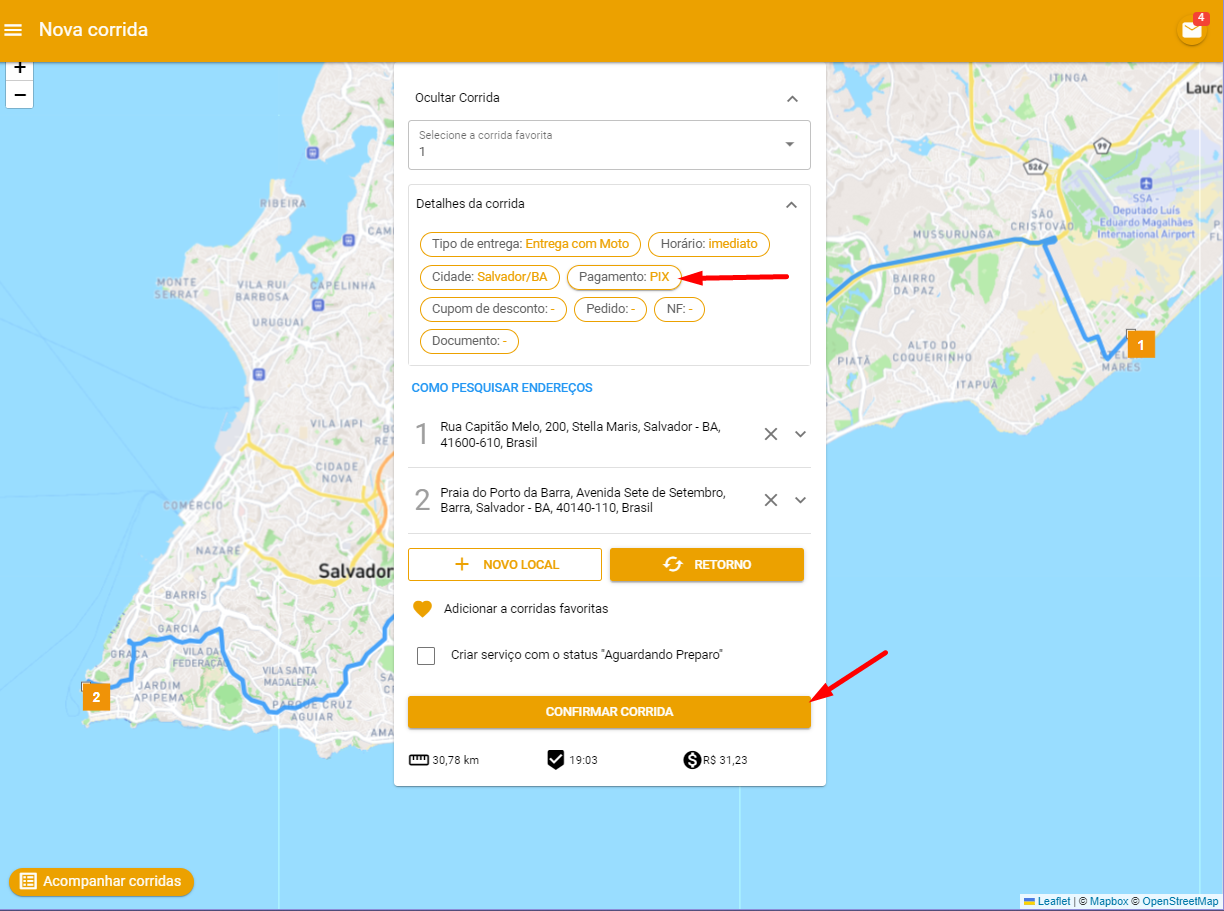The width and height of the screenshot is (1224, 911).
Task: Click the Retorno button
Action: click(x=707, y=565)
